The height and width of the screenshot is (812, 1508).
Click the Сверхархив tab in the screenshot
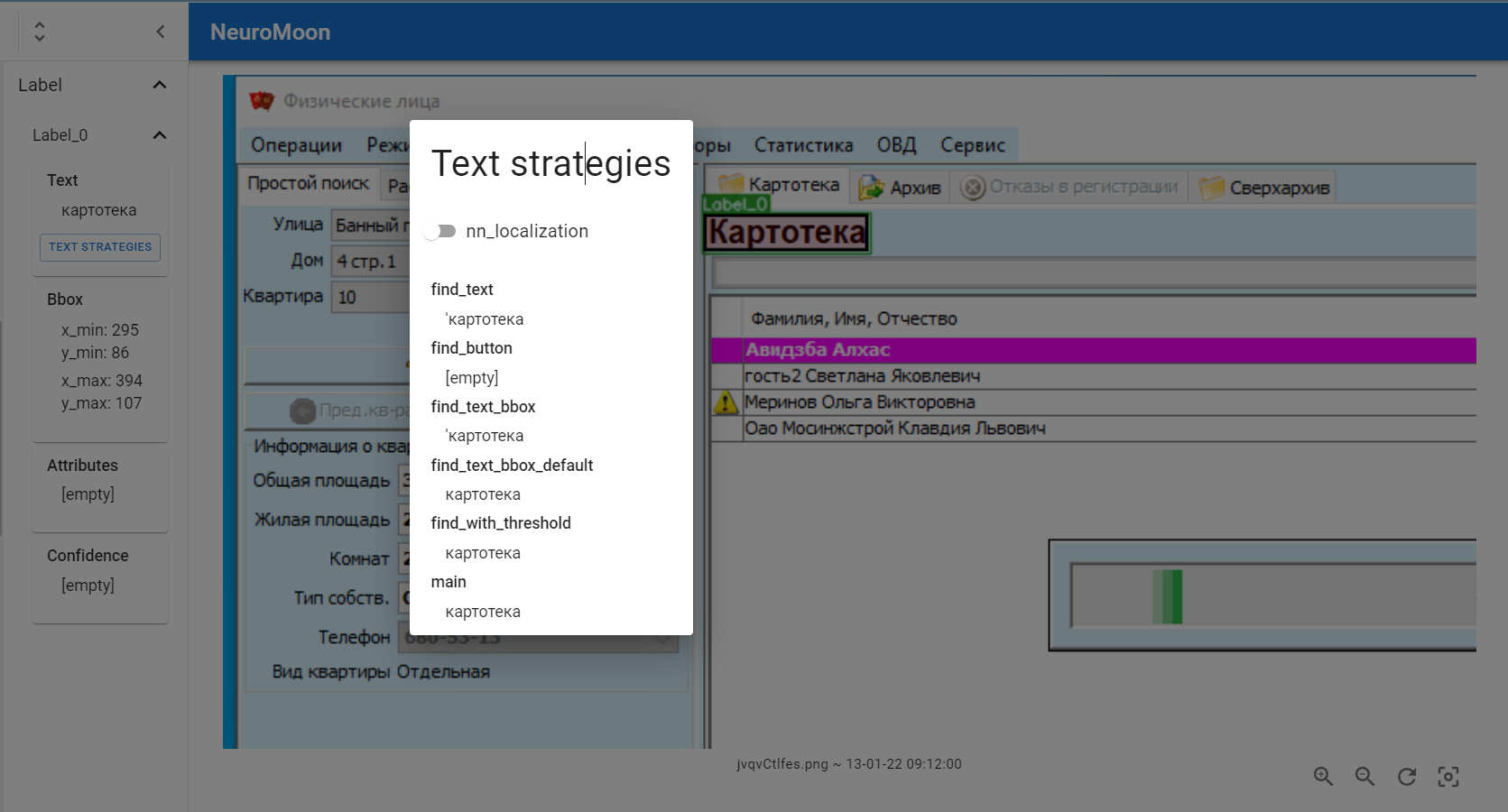tap(1264, 188)
